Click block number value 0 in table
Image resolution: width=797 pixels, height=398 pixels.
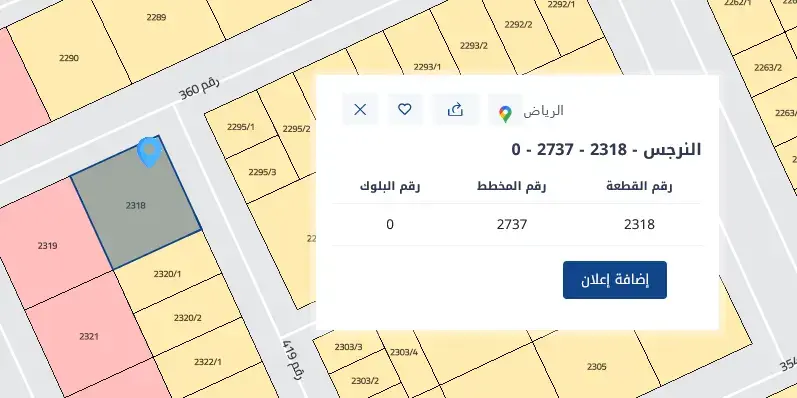point(390,224)
